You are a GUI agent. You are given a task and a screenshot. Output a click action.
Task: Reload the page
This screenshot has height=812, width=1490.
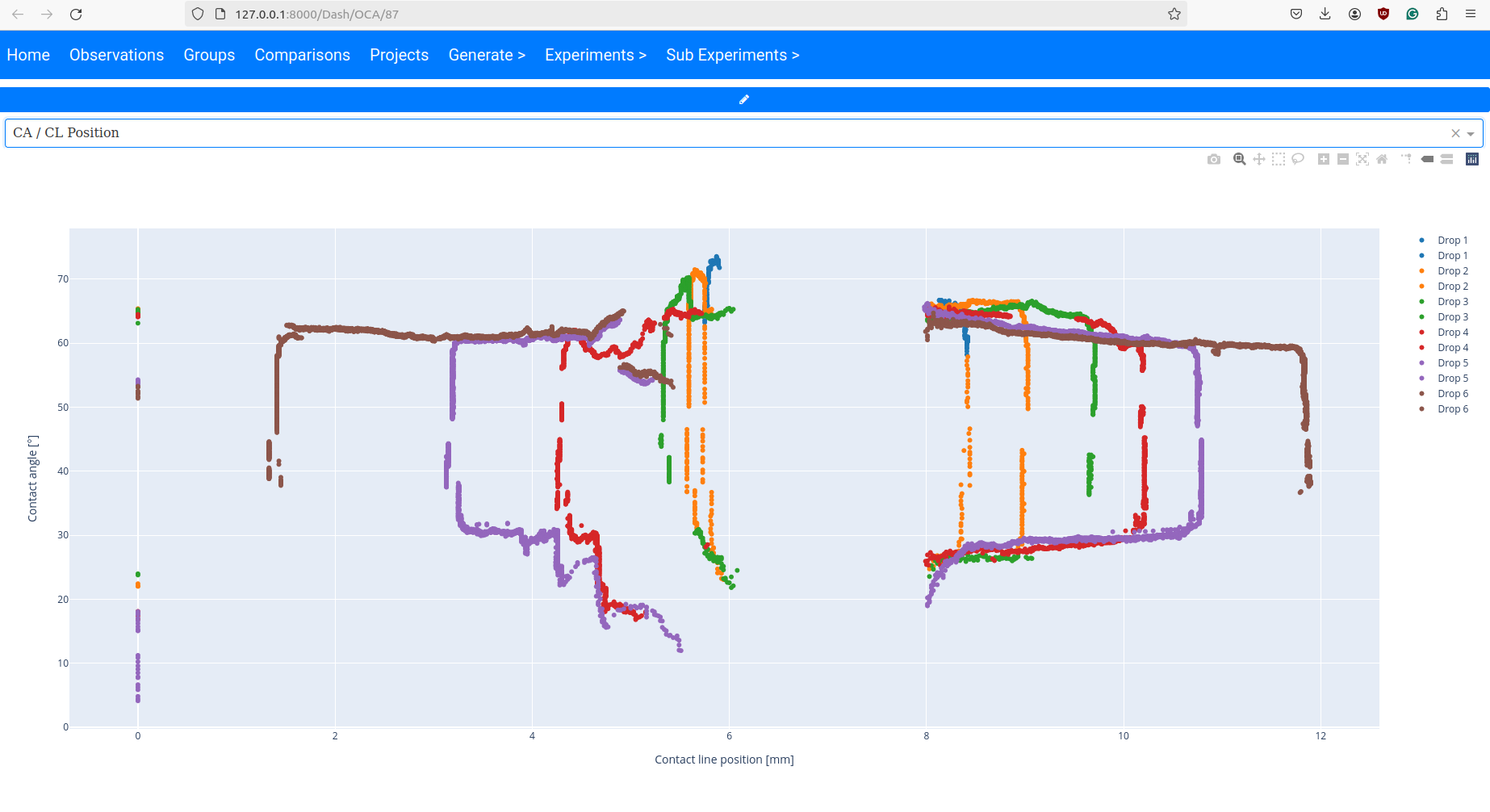pyautogui.click(x=76, y=15)
